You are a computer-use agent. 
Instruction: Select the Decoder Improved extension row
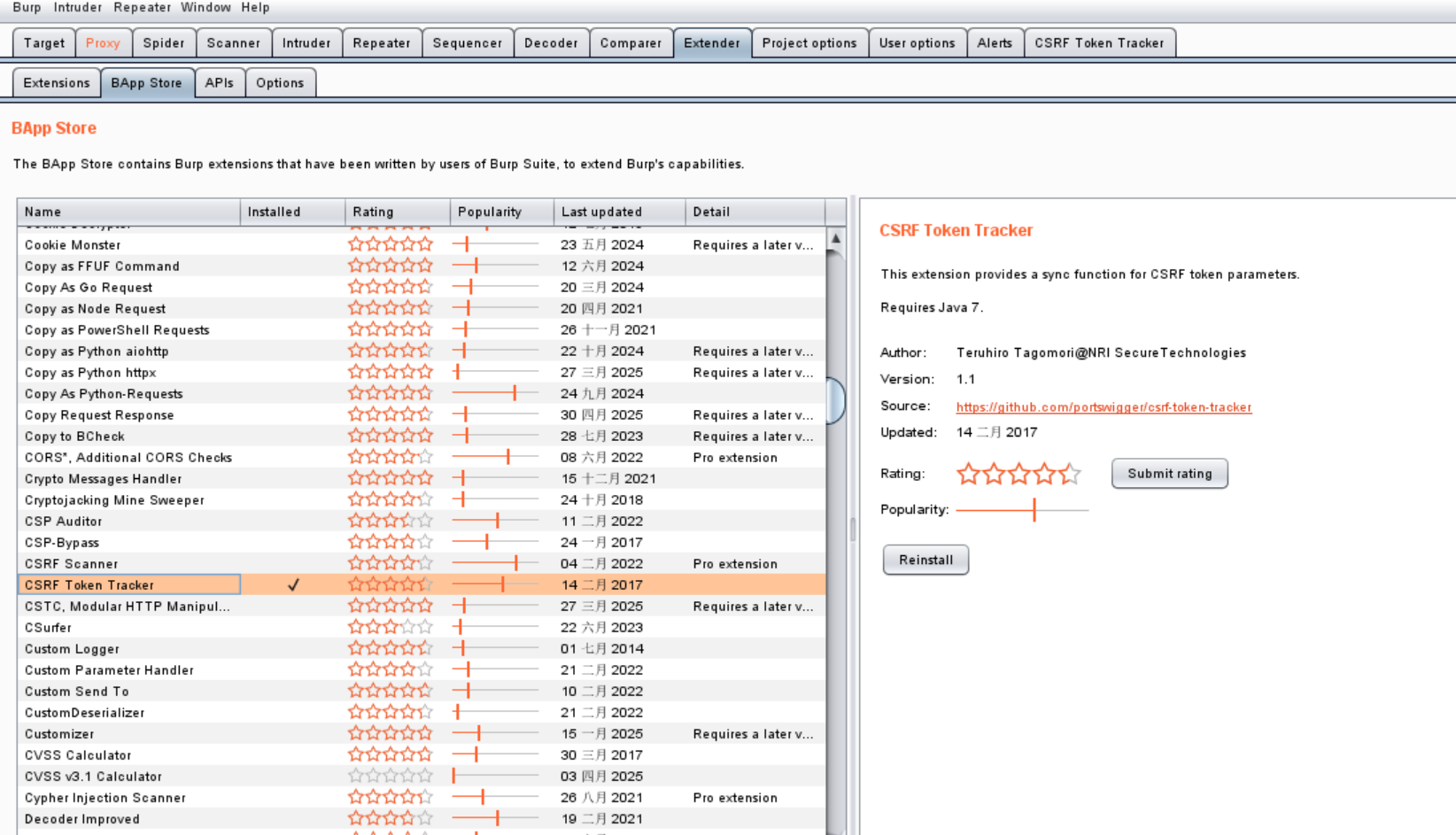[x=422, y=818]
